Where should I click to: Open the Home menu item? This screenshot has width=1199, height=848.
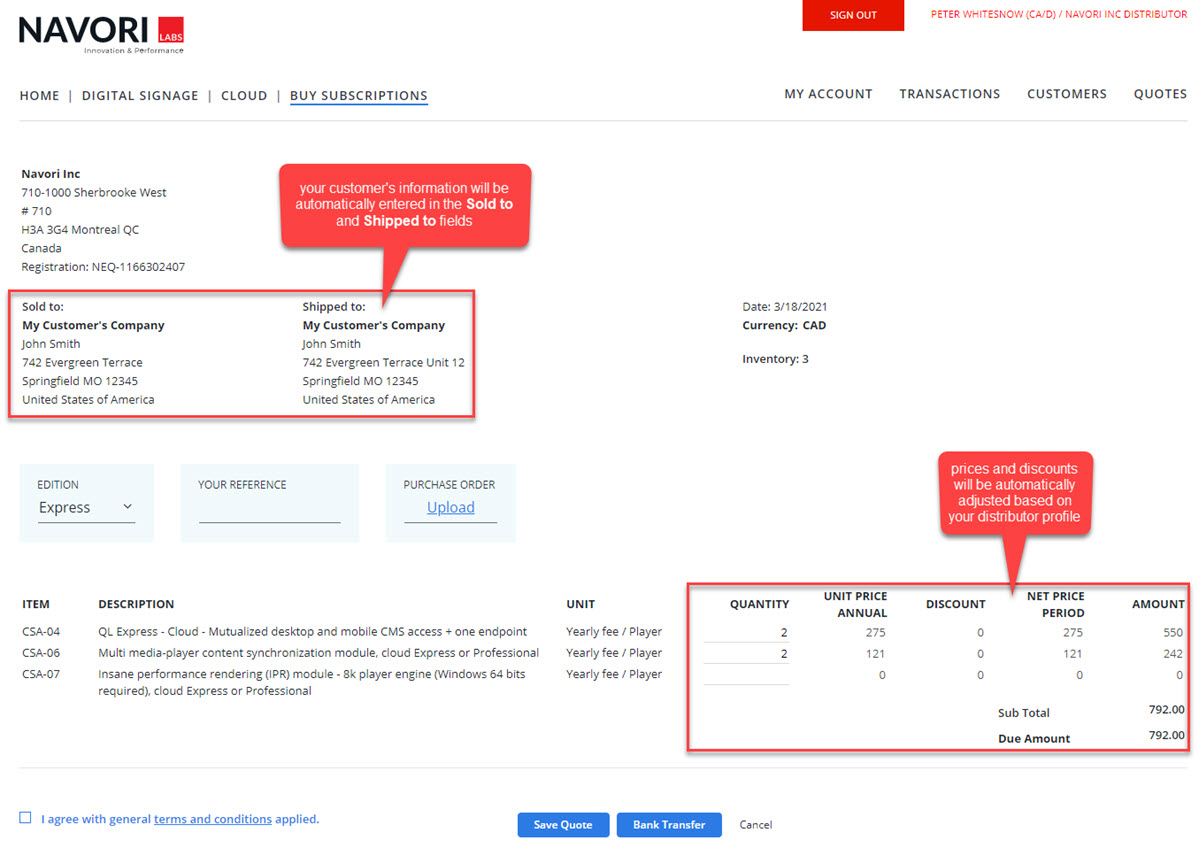click(40, 96)
